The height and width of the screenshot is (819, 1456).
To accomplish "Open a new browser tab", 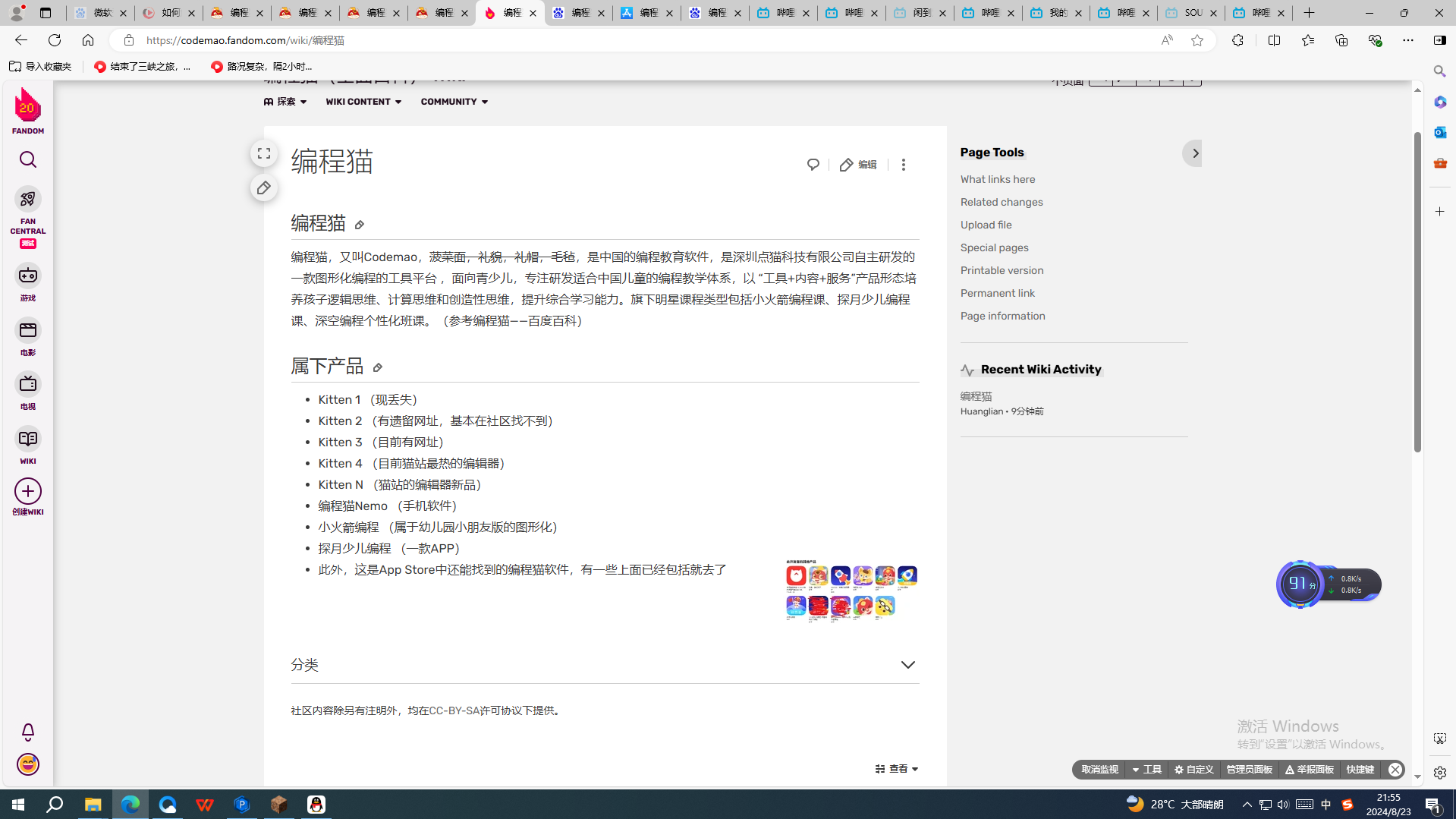I will (x=1309, y=13).
